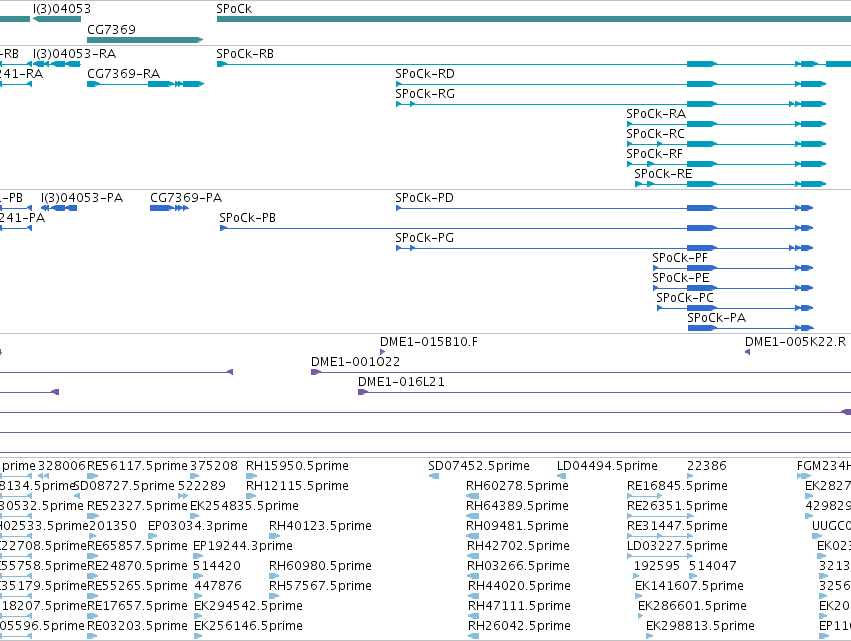Click the RH03266.5prime EST label

(518, 566)
